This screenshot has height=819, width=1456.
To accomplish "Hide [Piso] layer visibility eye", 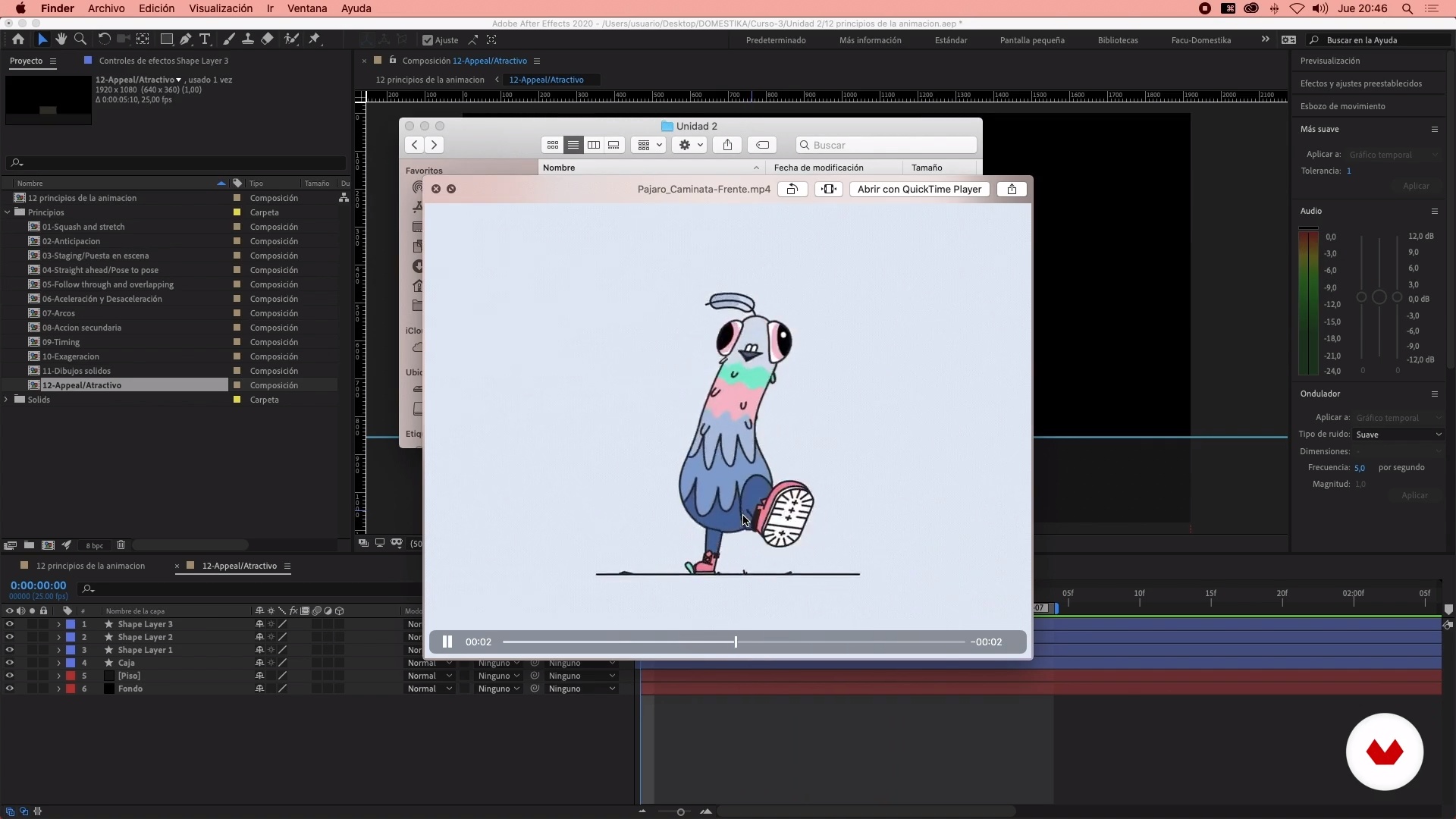I will (x=9, y=676).
